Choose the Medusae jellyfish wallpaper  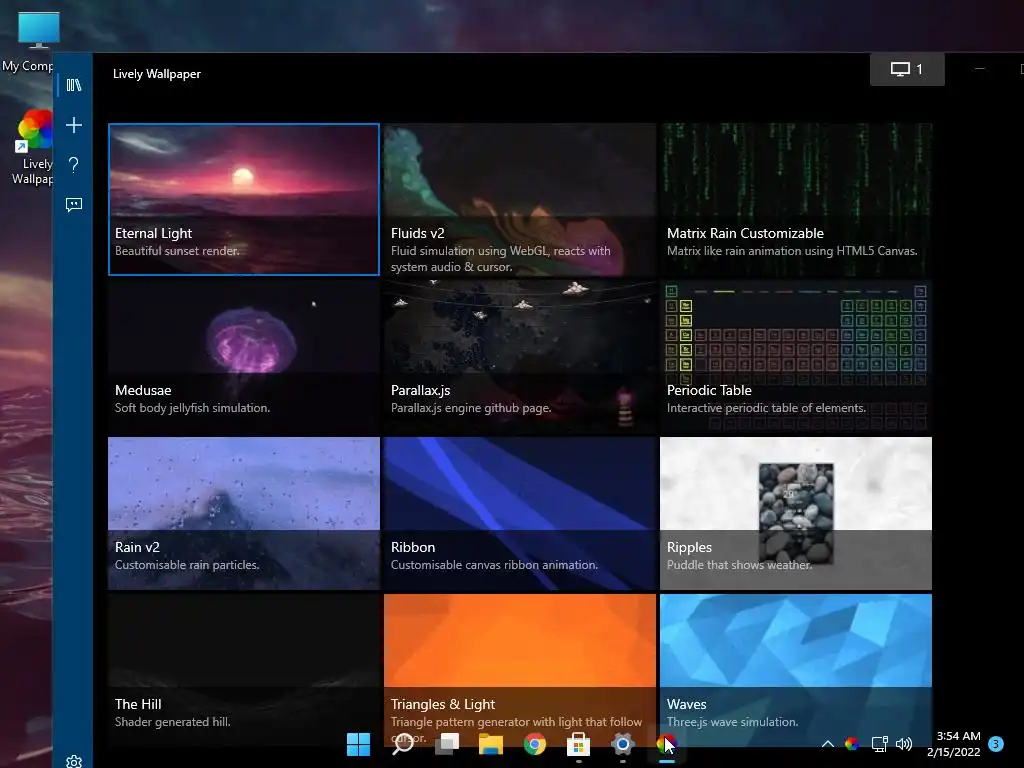244,357
